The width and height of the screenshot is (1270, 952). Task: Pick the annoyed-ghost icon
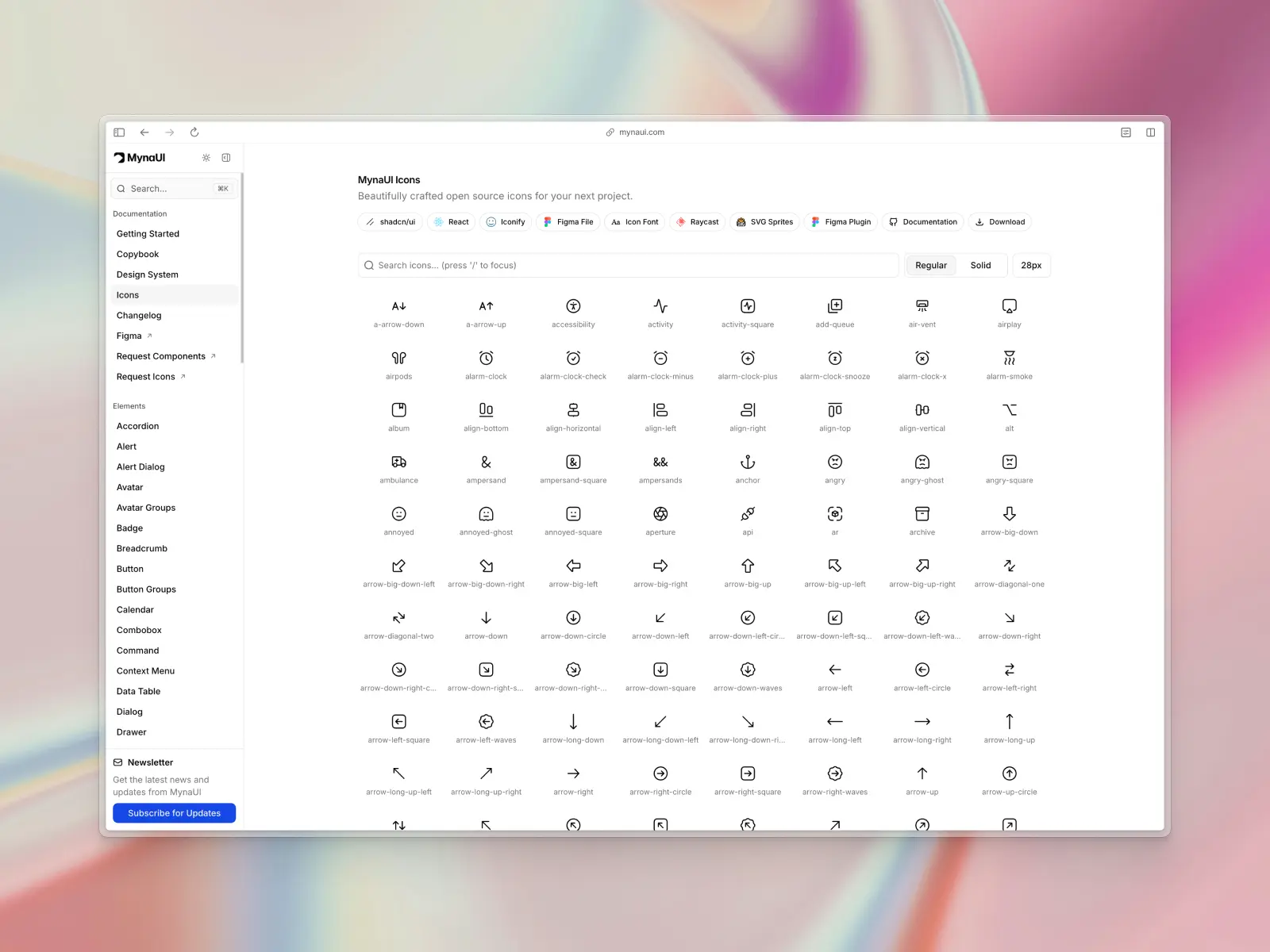(x=486, y=514)
